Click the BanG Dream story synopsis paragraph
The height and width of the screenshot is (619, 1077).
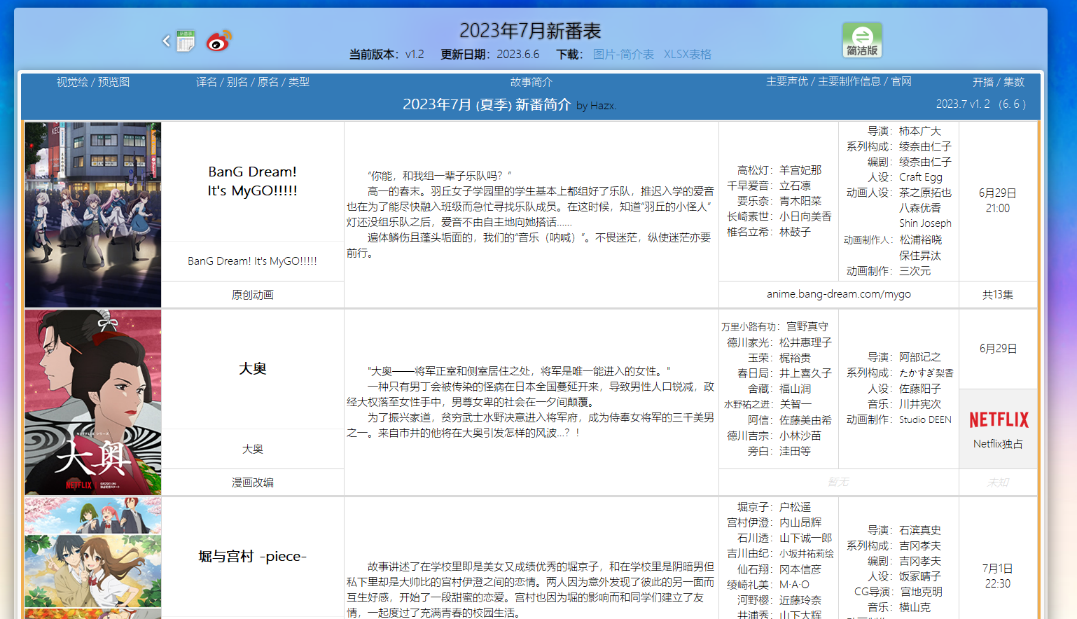click(530, 214)
